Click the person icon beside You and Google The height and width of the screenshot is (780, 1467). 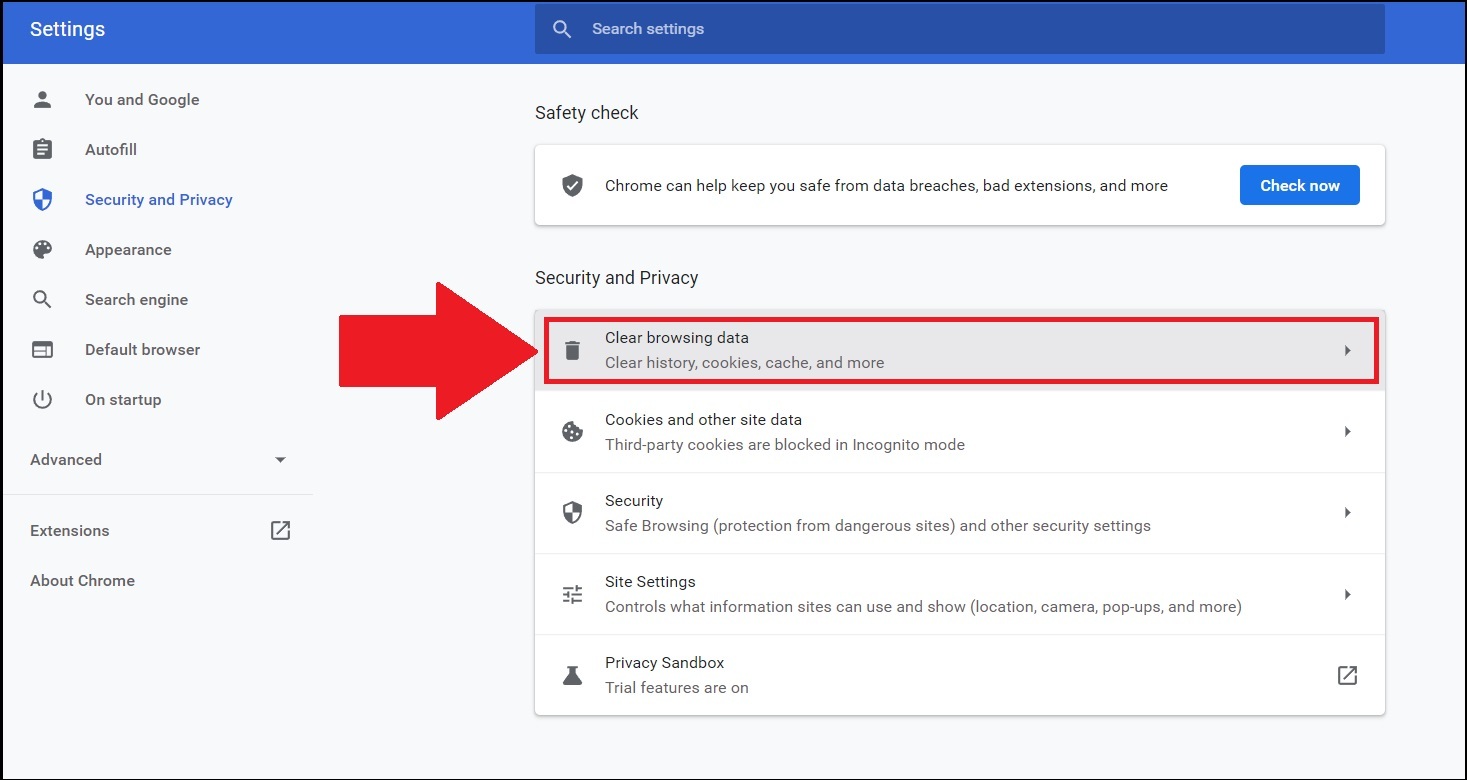click(x=42, y=99)
